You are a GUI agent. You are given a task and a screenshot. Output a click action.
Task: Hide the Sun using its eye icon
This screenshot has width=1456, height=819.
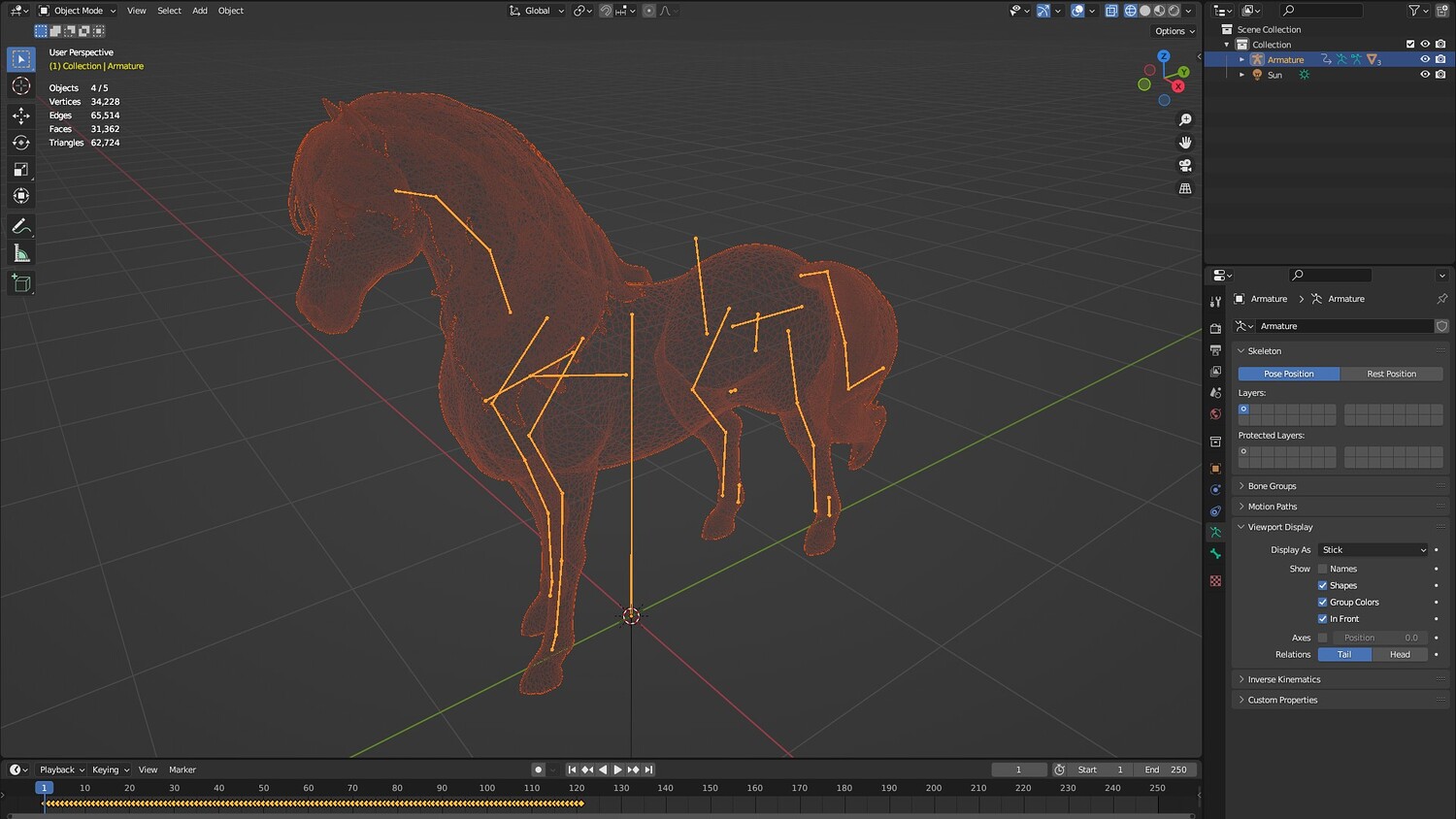coord(1425,75)
